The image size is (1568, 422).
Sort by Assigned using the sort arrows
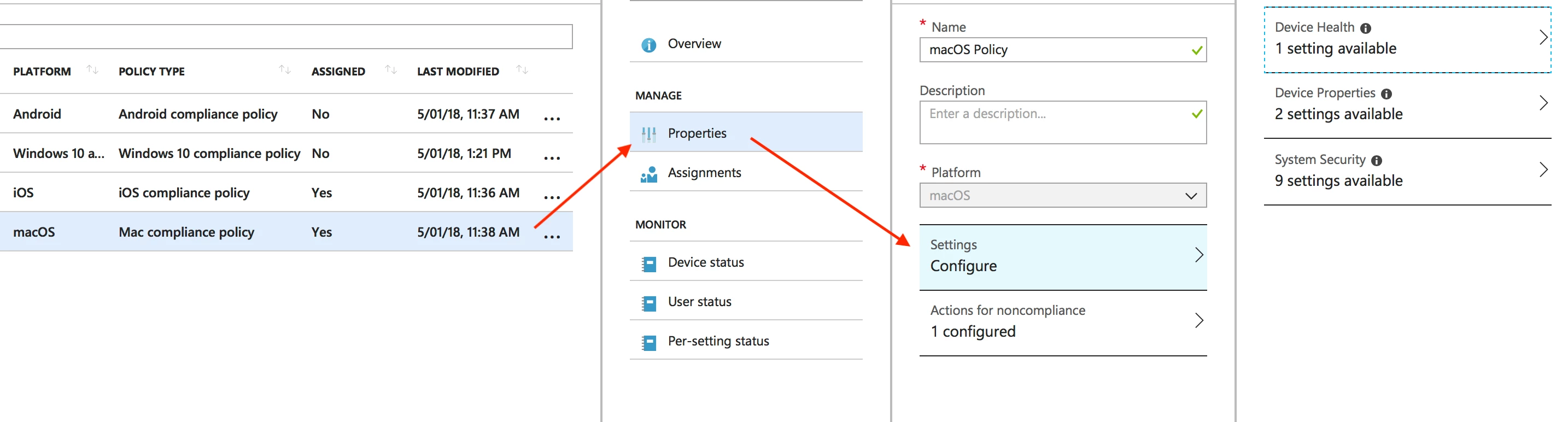coord(391,69)
